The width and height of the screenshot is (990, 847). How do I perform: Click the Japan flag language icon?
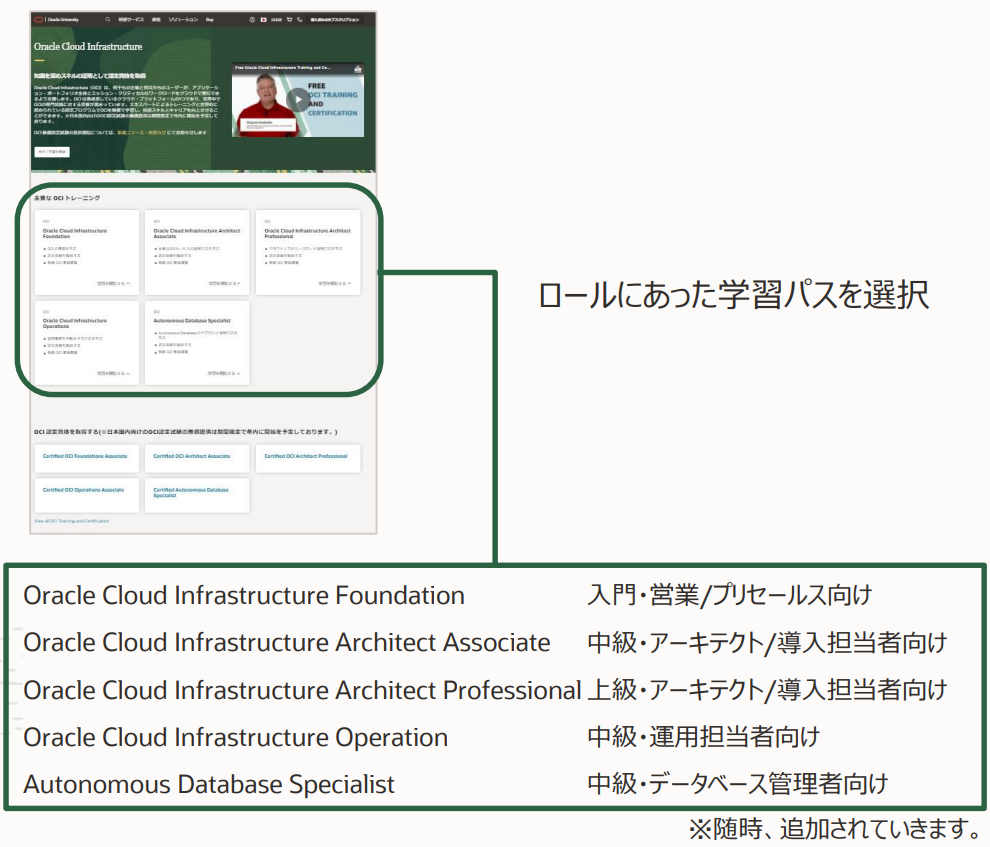point(264,20)
